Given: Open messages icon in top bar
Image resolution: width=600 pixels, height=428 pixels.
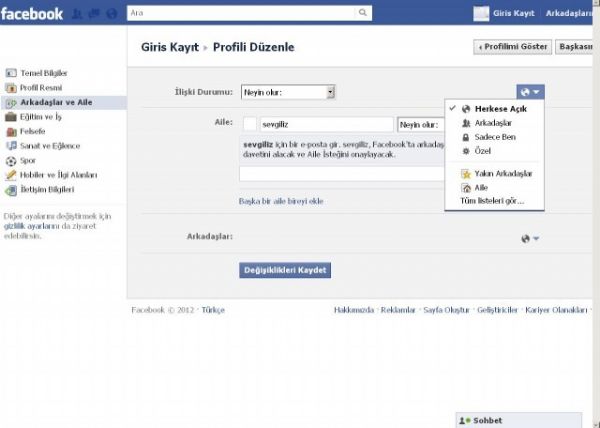Looking at the screenshot, I should pyautogui.click(x=94, y=14).
